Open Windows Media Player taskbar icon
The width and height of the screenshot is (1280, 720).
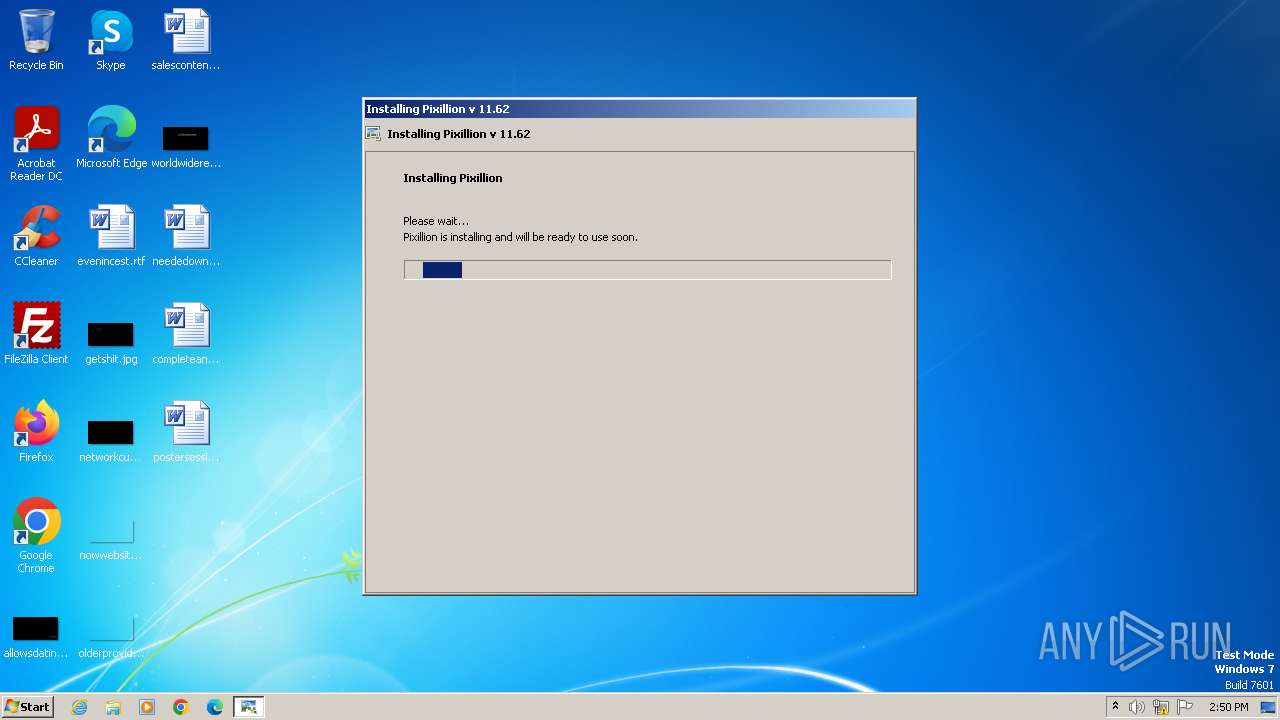click(147, 707)
